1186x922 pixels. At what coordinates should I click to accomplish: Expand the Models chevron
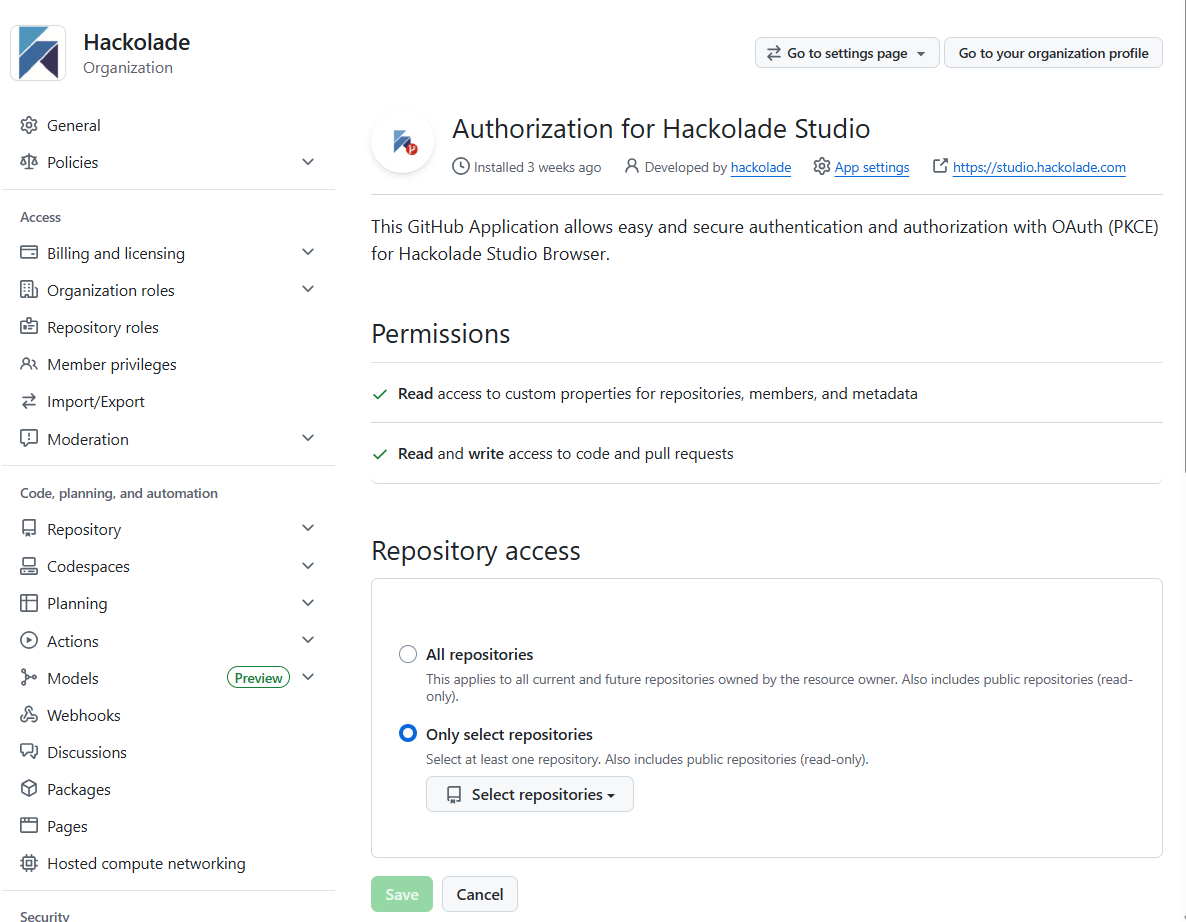(x=308, y=677)
